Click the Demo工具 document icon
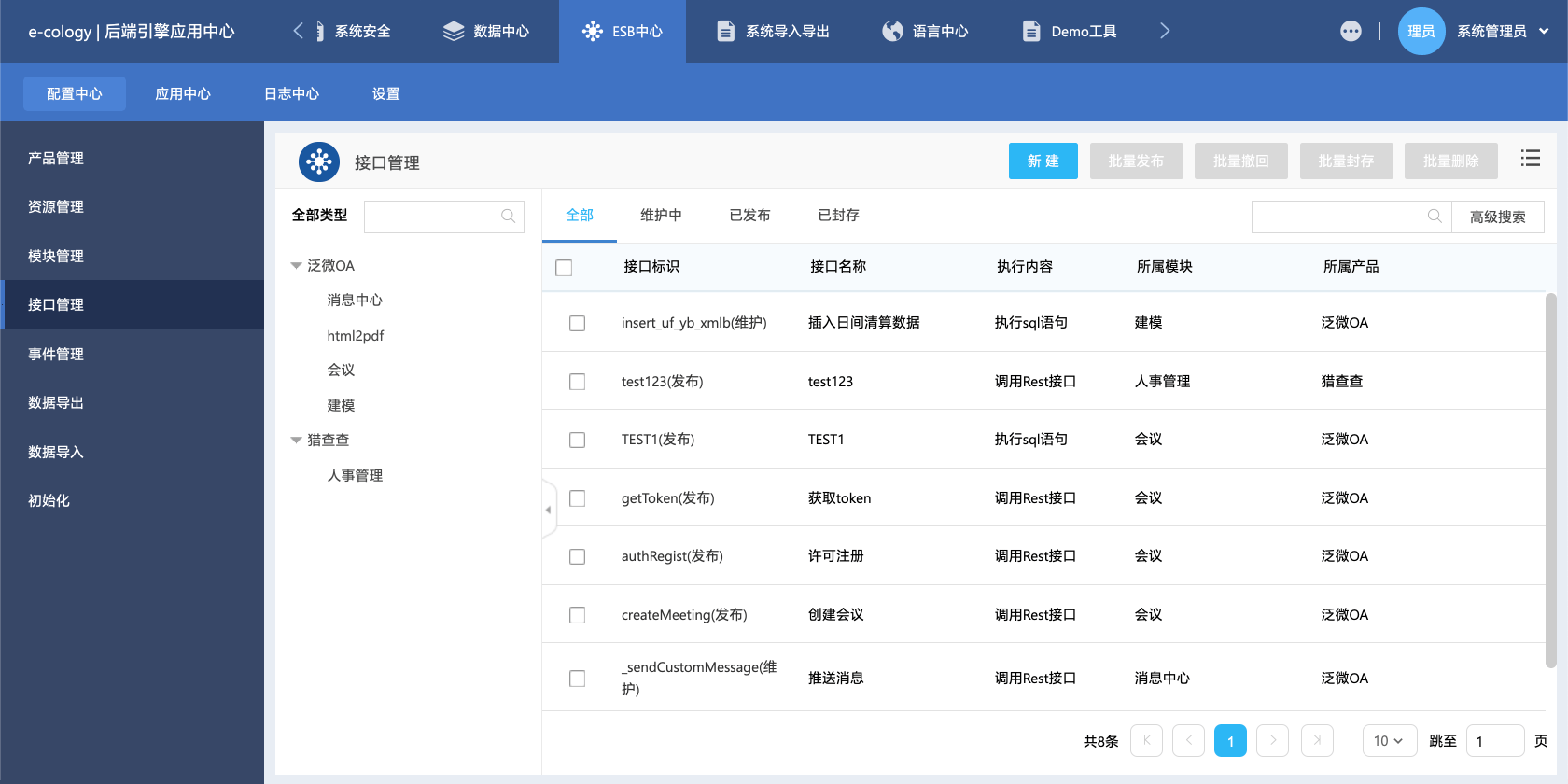 tap(1031, 32)
